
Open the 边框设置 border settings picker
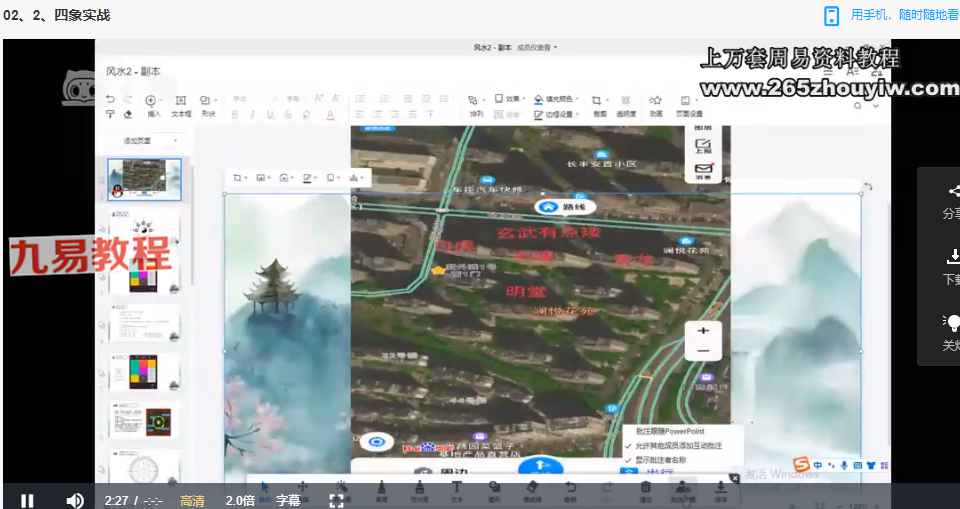pos(556,114)
